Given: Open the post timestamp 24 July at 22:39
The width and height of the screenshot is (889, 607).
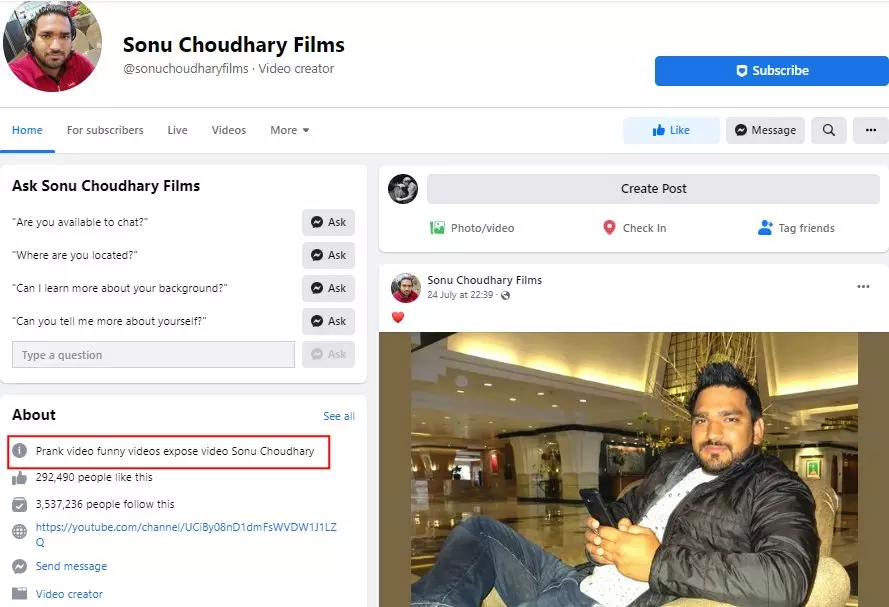Looking at the screenshot, I should [460, 295].
